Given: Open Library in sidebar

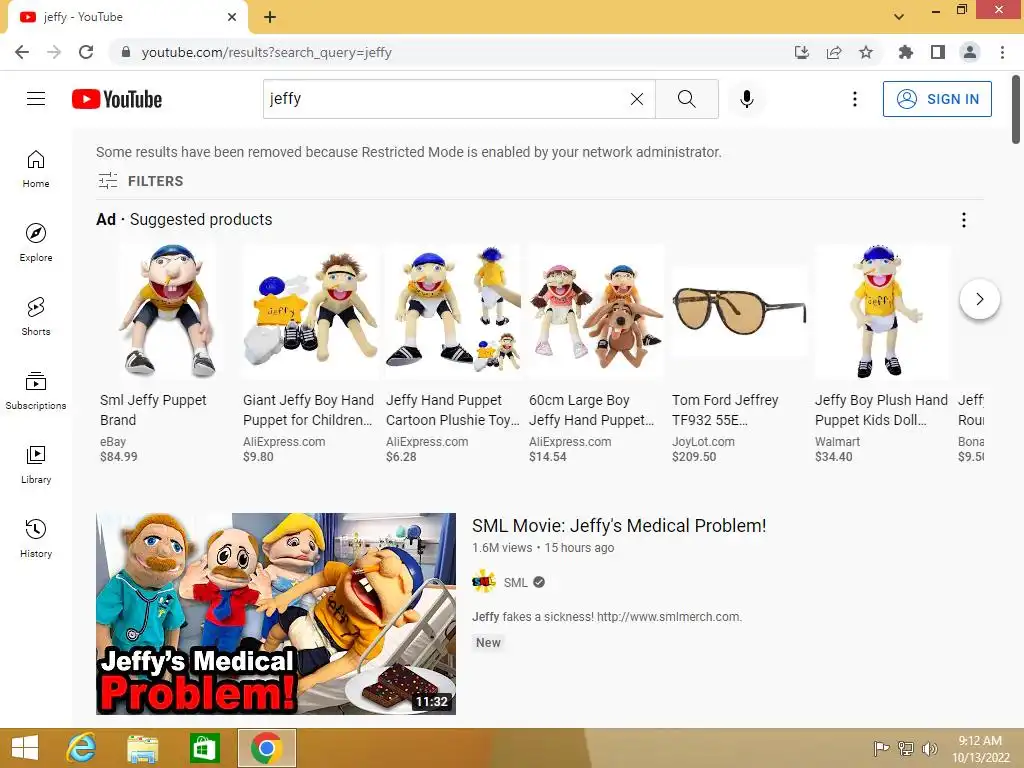Looking at the screenshot, I should 36,464.
